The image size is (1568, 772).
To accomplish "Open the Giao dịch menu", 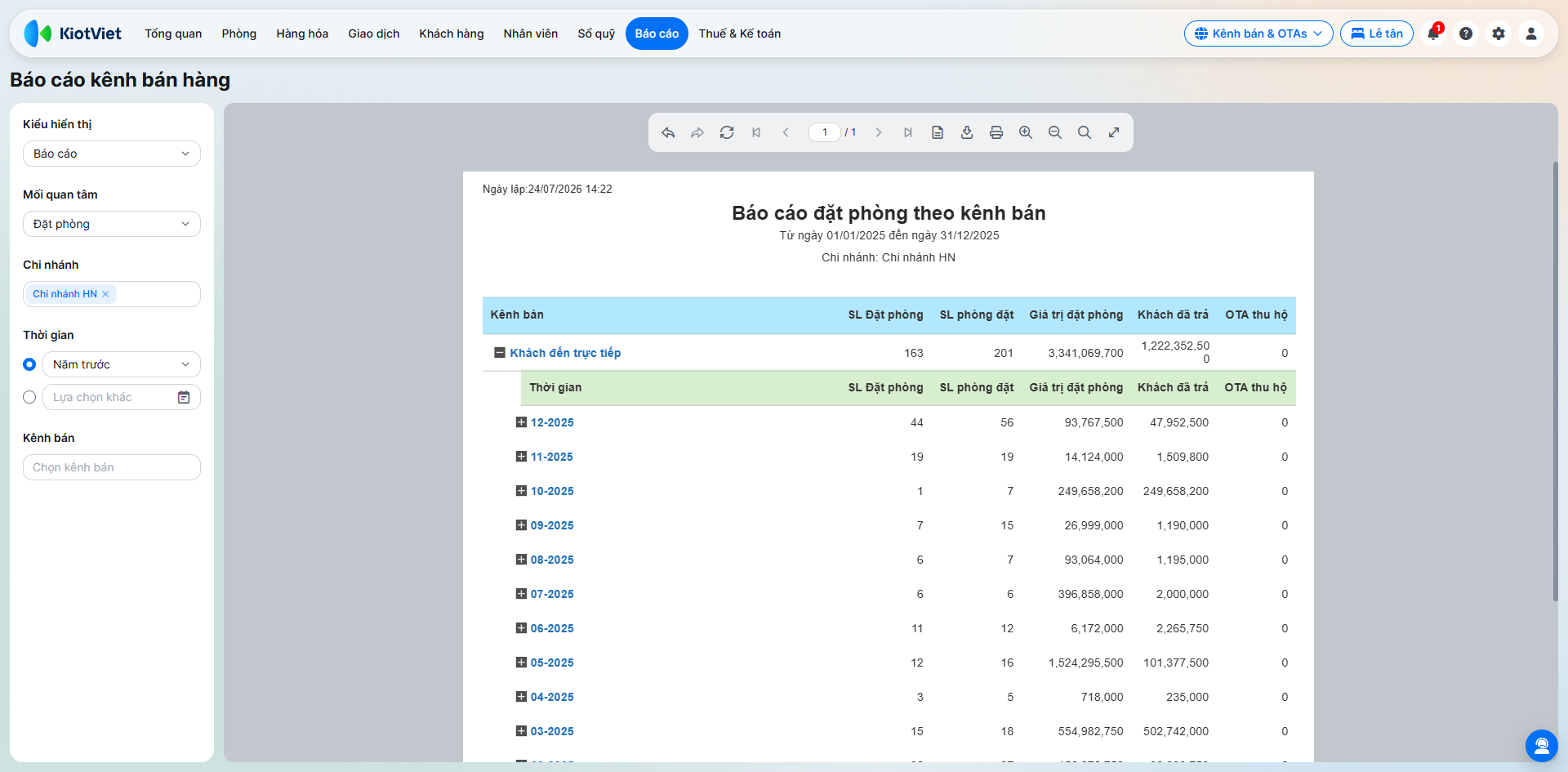I will click(x=374, y=33).
